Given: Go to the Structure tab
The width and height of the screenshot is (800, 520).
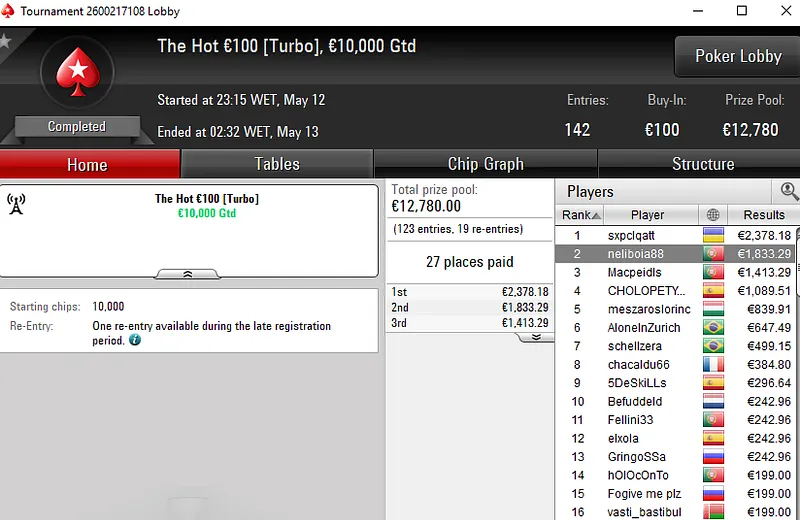Looking at the screenshot, I should (x=702, y=164).
